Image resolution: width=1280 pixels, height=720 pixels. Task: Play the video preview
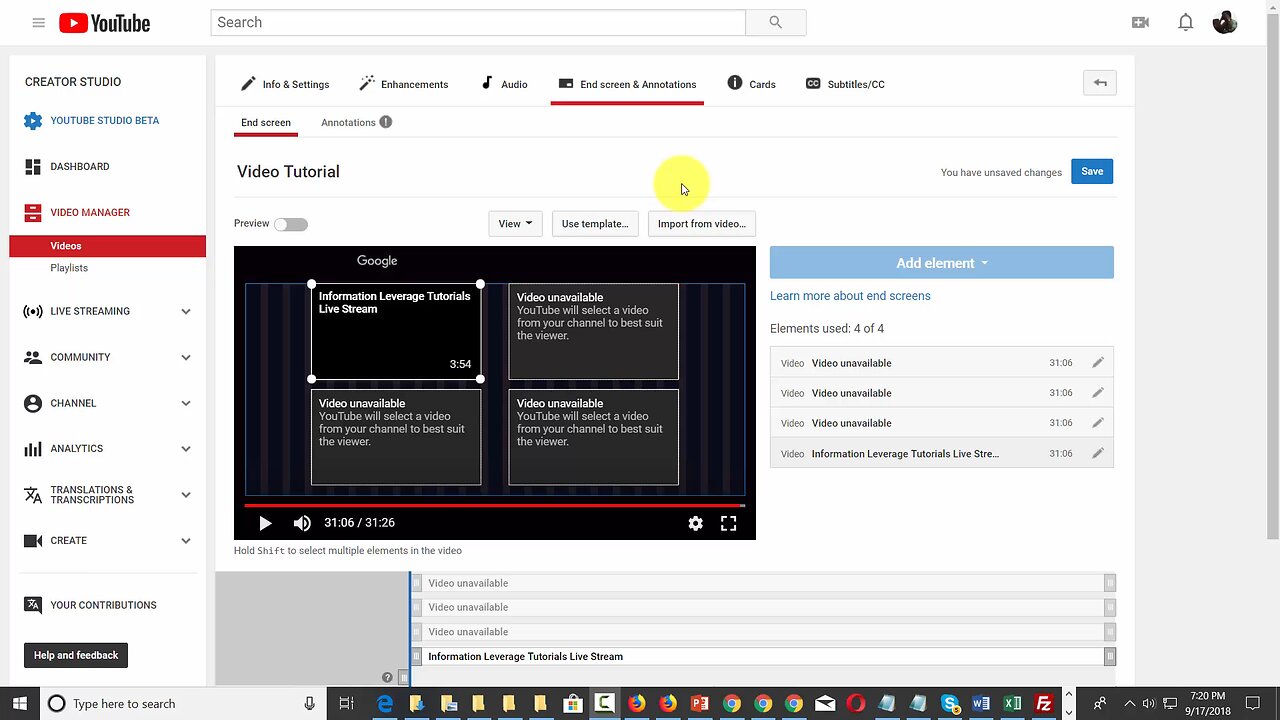coord(265,523)
